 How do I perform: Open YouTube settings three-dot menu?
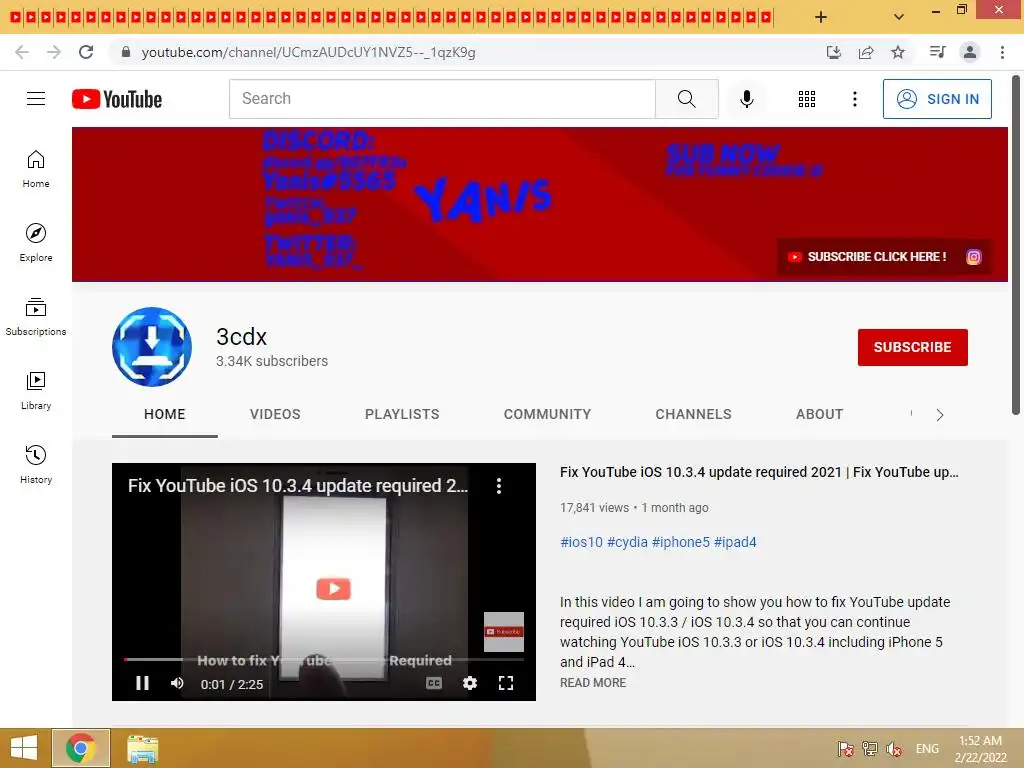click(x=854, y=99)
